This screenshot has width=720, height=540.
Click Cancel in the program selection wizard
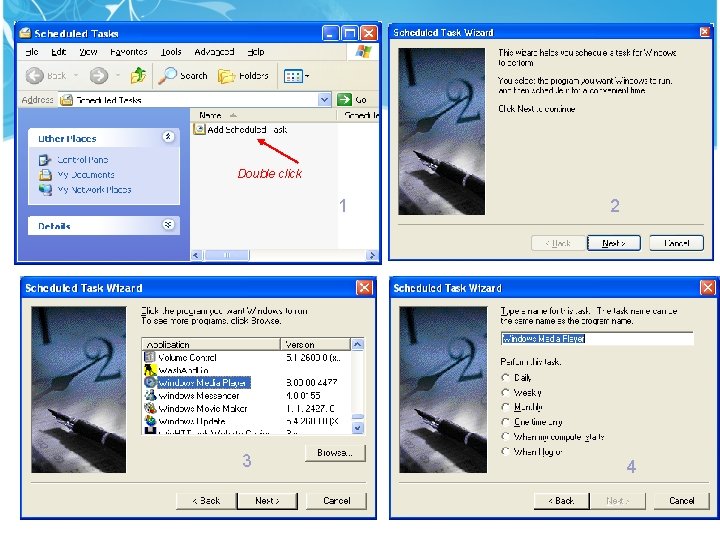pos(337,501)
